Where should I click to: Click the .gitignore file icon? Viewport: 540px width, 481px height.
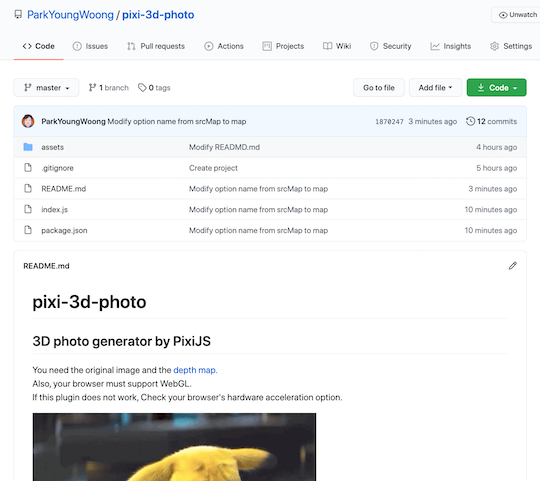click(28, 168)
